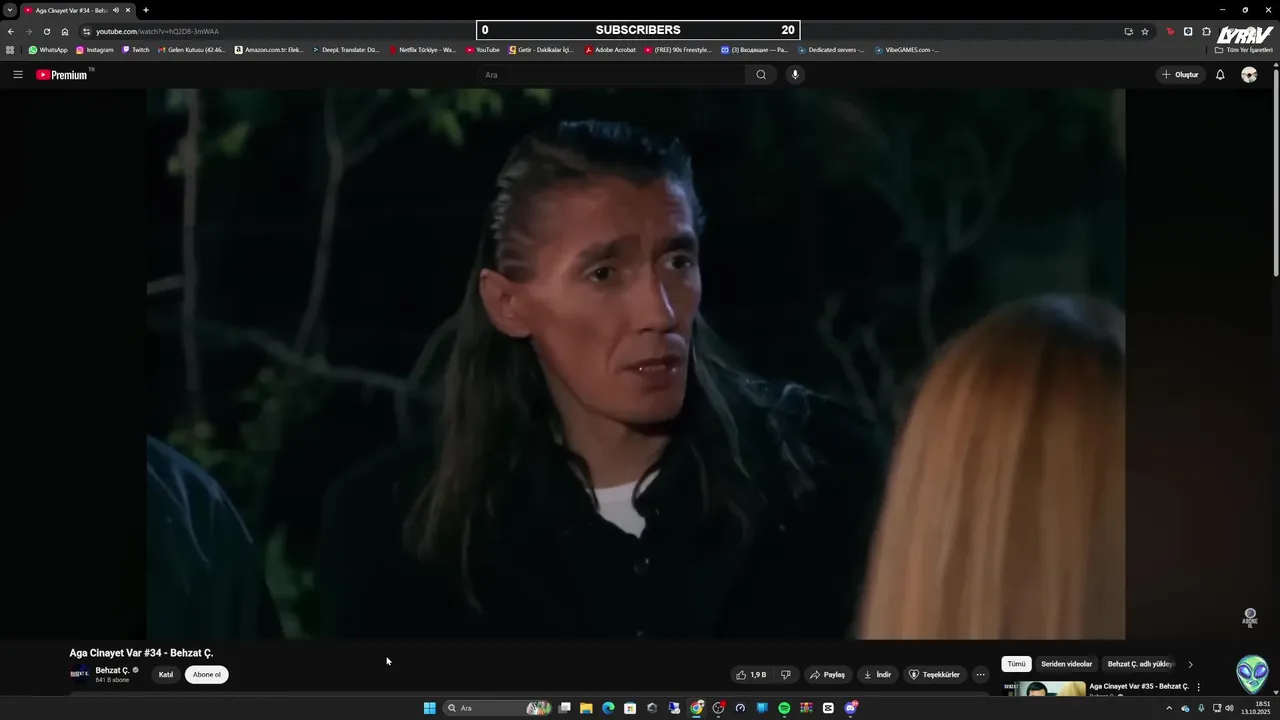Open the Instagram bookmark

point(95,50)
